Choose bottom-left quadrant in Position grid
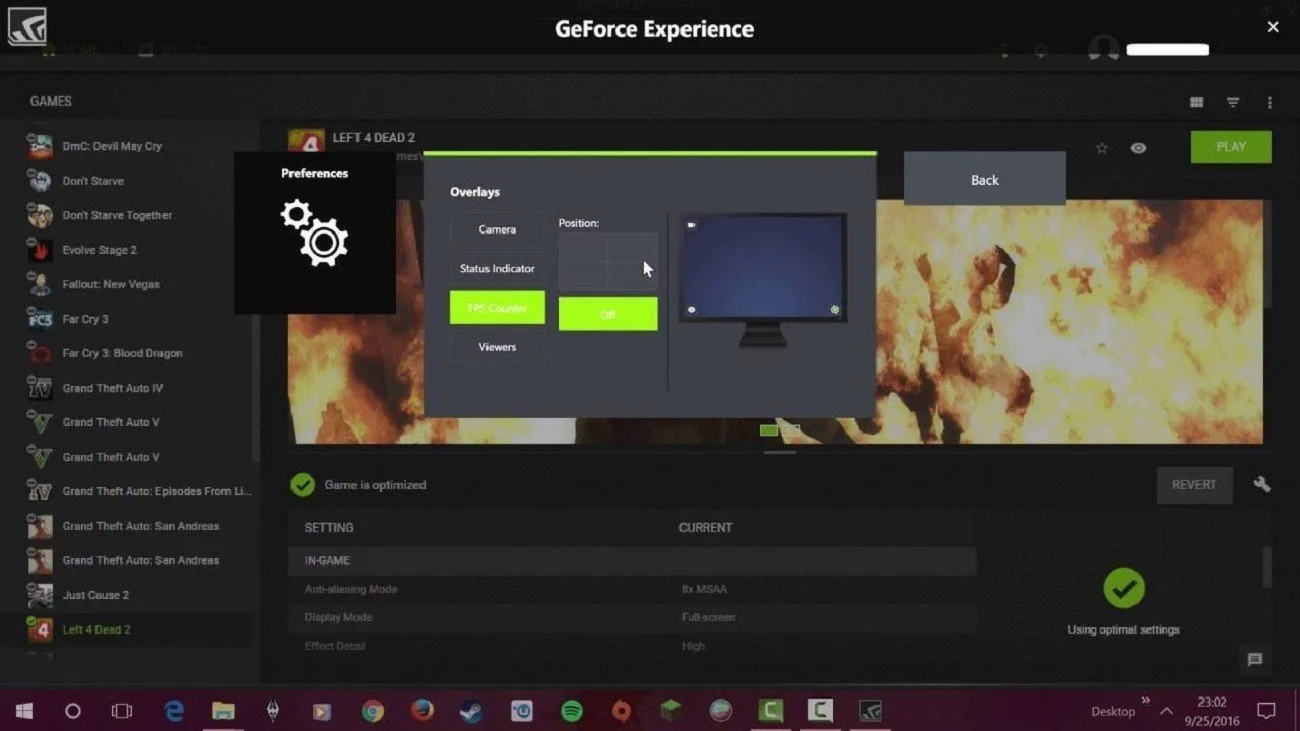Viewport: 1300px width, 731px height. point(583,277)
